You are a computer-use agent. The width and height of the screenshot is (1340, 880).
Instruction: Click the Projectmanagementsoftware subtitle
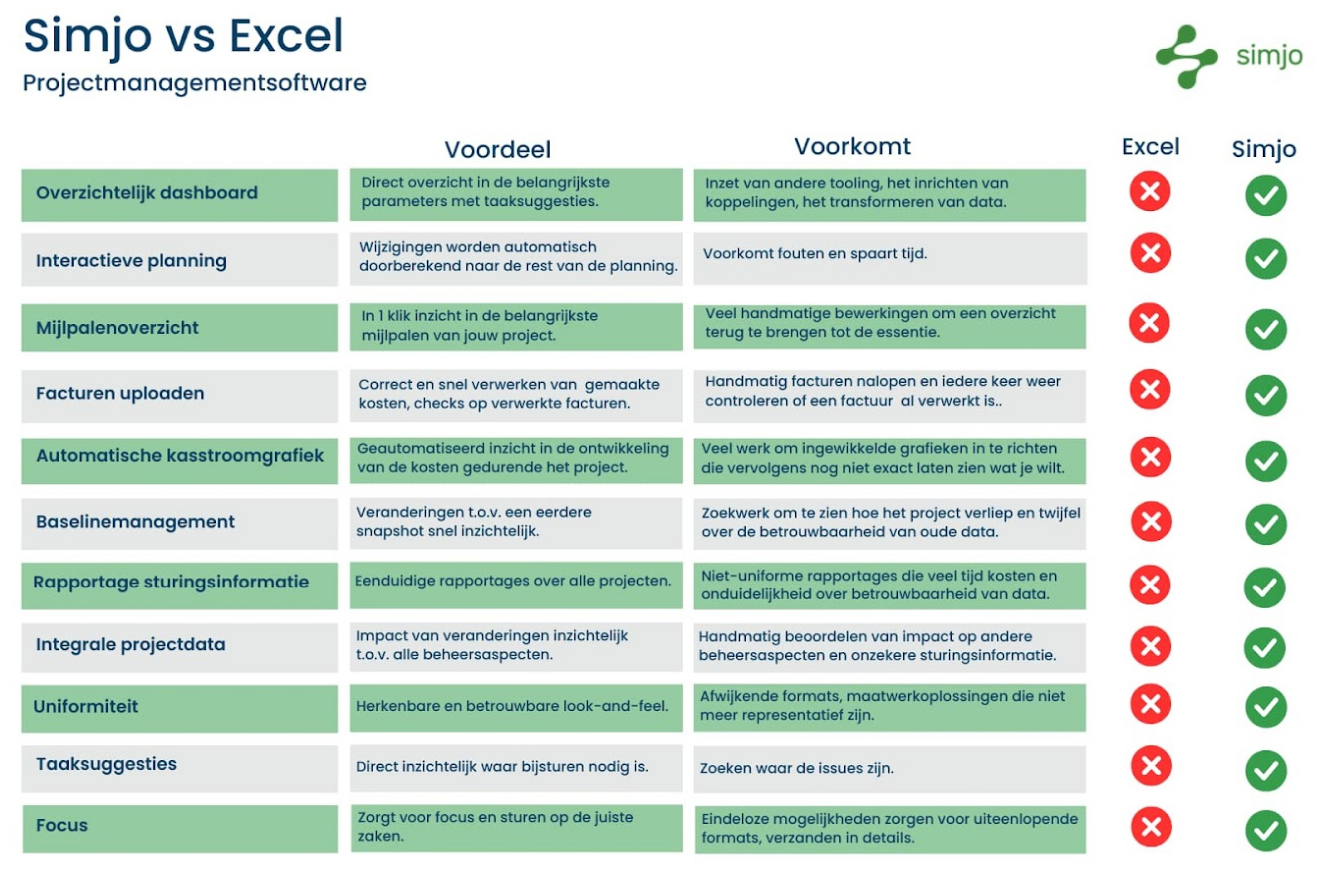point(194,83)
